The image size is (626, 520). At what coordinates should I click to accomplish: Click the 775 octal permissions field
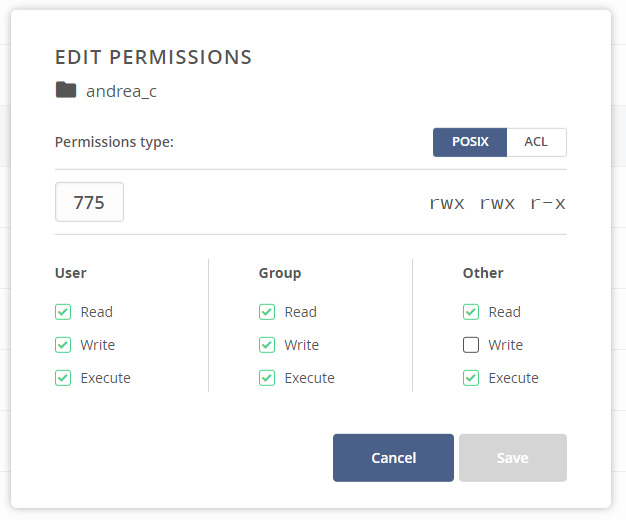click(x=89, y=202)
